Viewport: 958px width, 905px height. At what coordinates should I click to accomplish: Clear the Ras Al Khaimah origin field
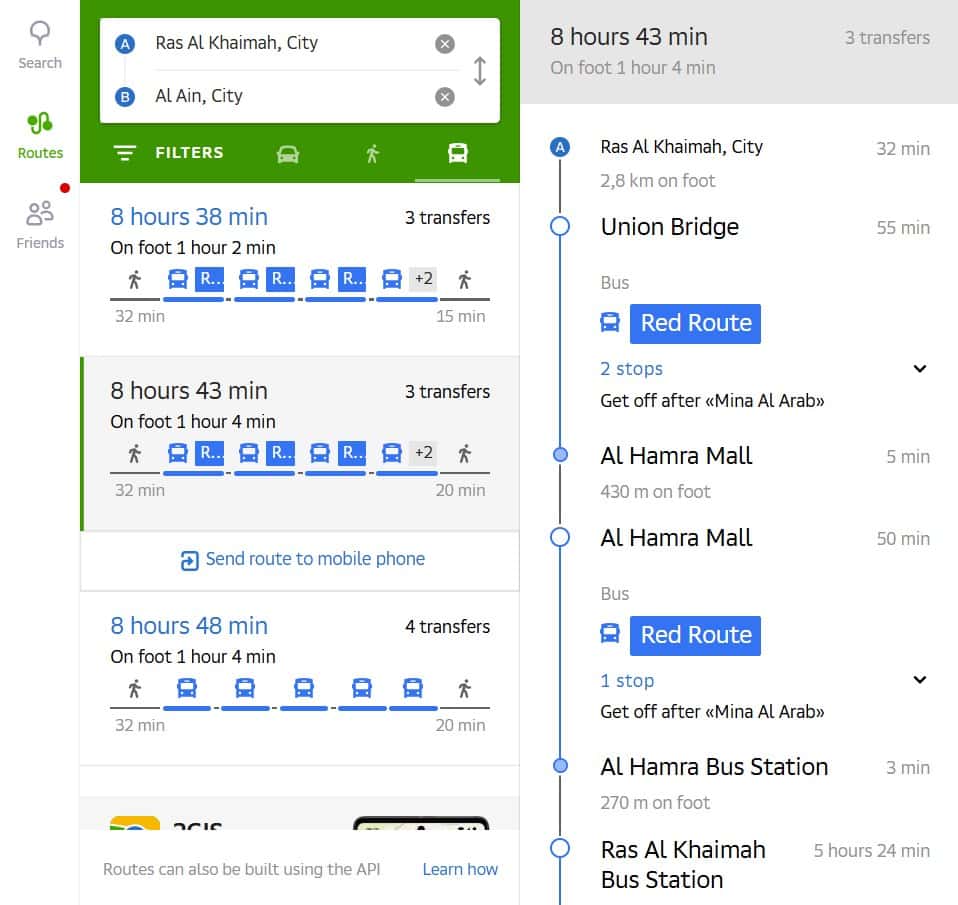click(445, 44)
